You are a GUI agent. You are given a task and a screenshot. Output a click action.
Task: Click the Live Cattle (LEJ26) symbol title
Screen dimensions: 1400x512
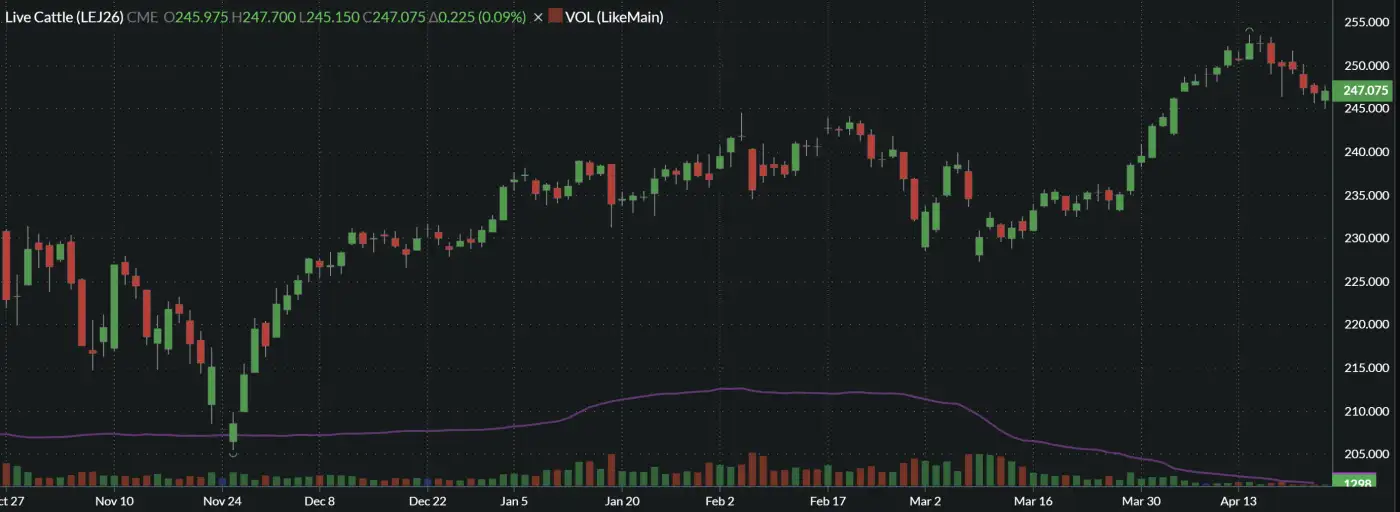[x=64, y=17]
